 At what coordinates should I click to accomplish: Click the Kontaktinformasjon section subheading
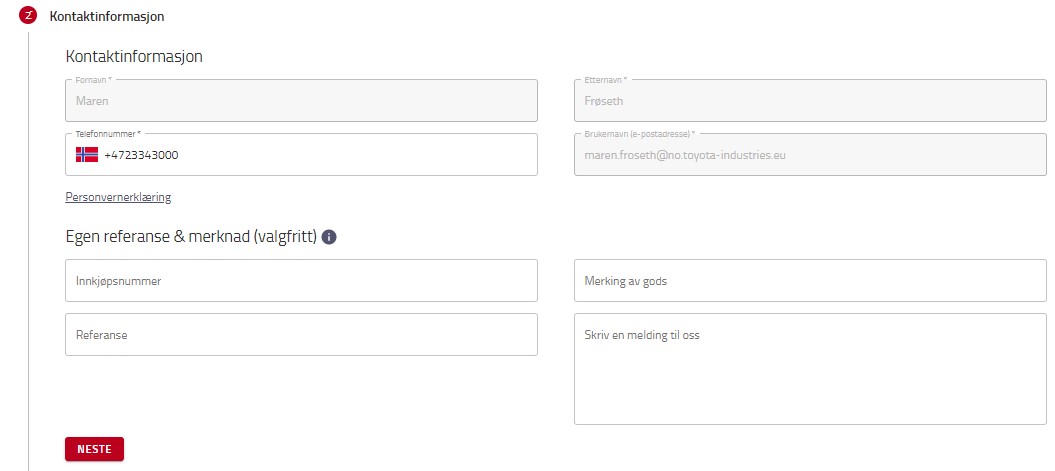134,56
